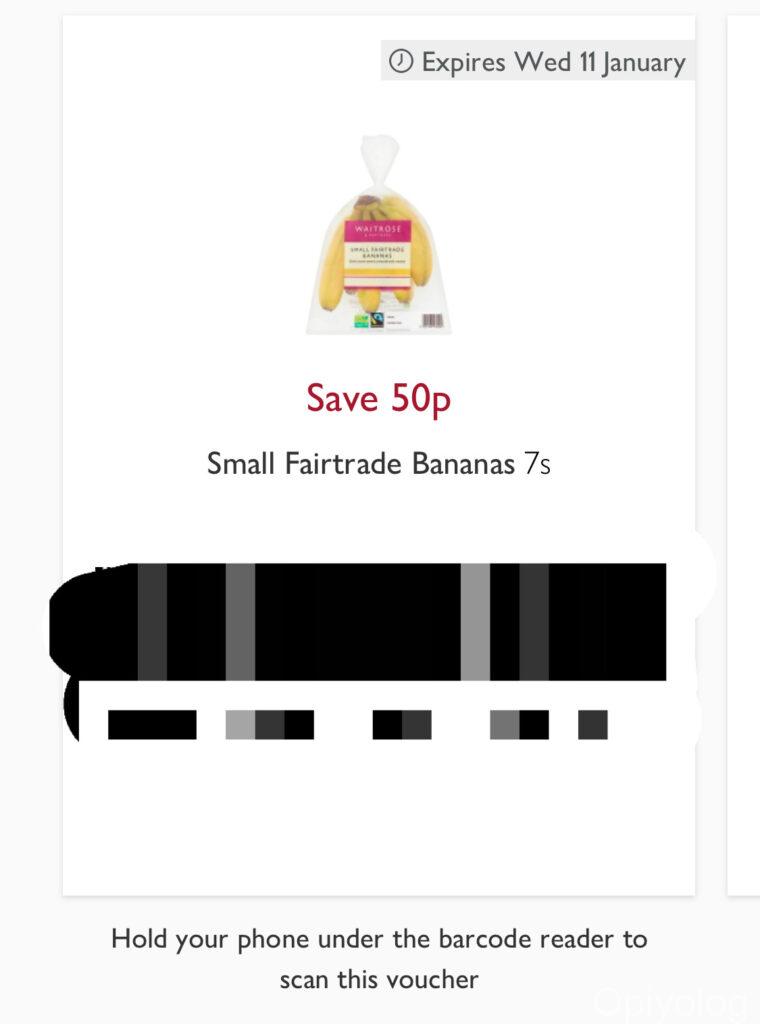760x1024 pixels.
Task: Click the clock icon beside Expires
Action: (x=401, y=61)
